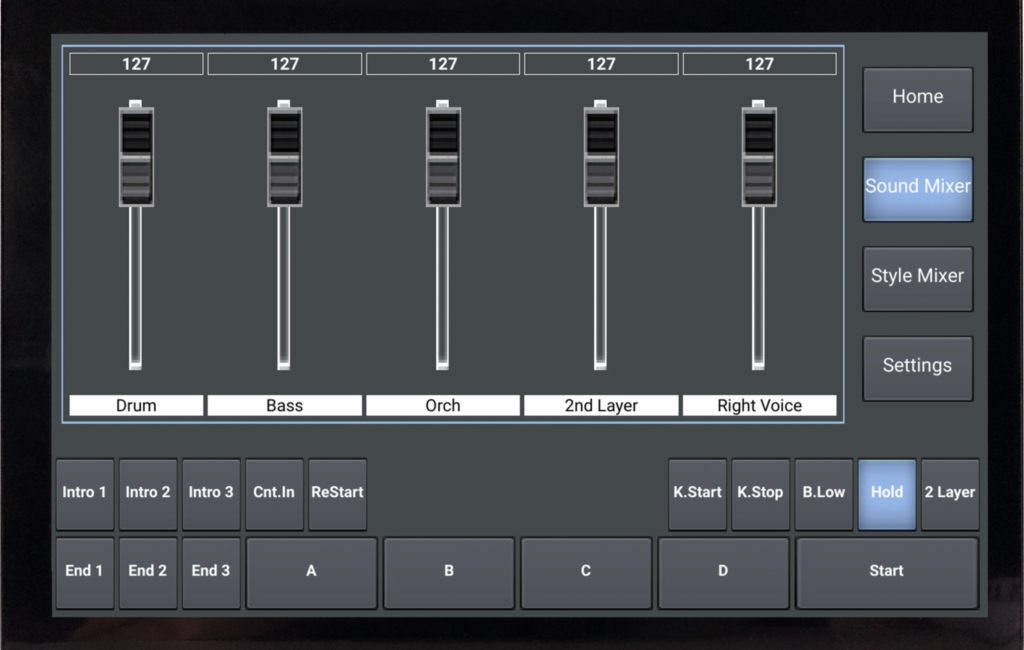The height and width of the screenshot is (650, 1024).
Task: Click the Bass volume fader knob
Action: click(284, 156)
